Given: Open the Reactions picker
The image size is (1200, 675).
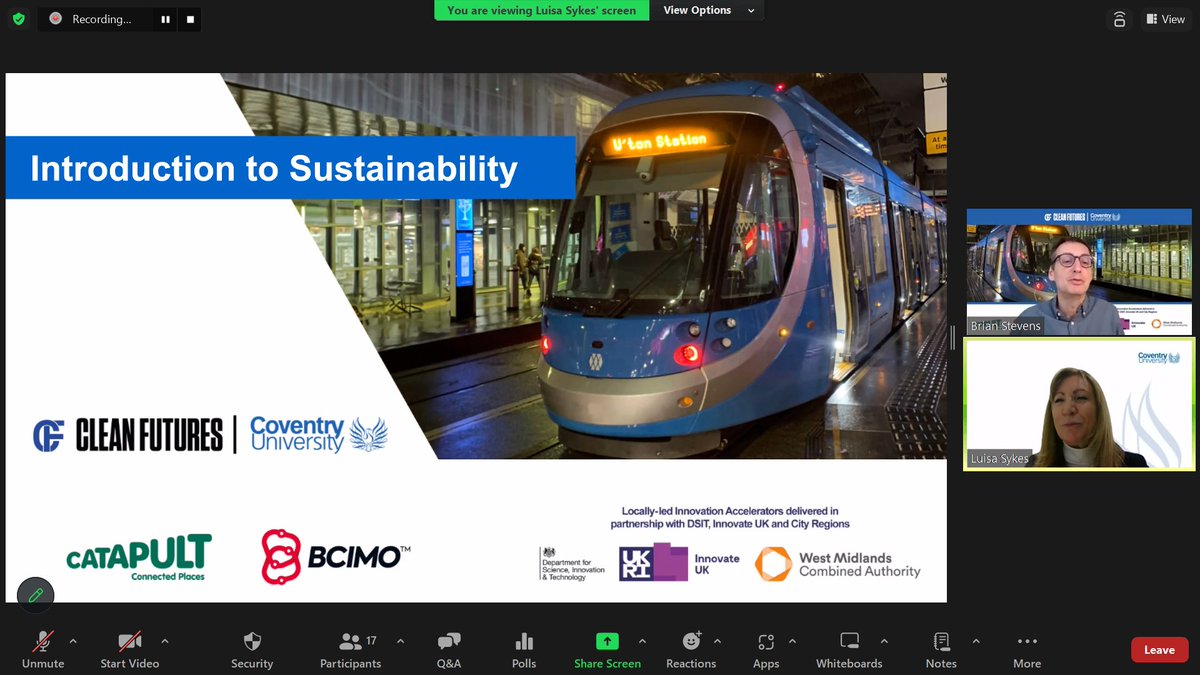Looking at the screenshot, I should pyautogui.click(x=691, y=649).
